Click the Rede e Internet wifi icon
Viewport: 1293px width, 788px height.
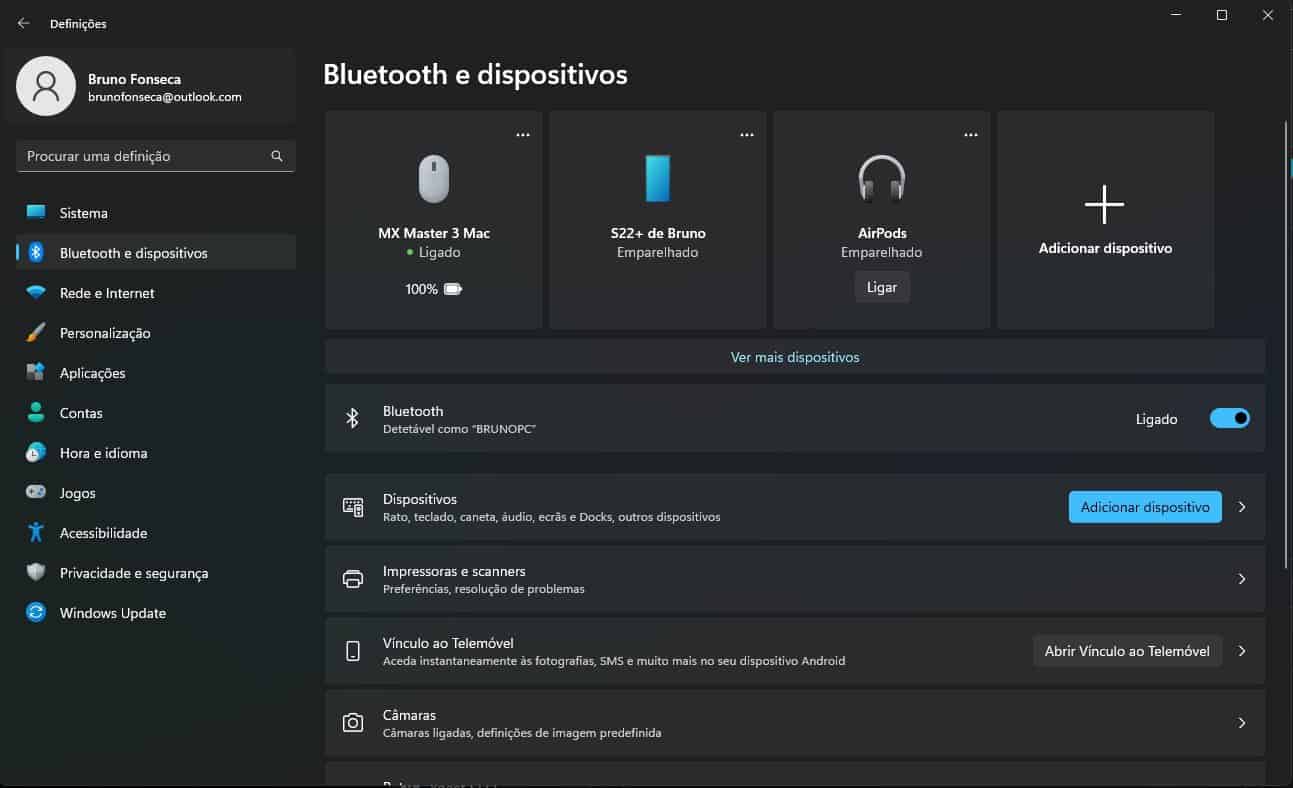pyautogui.click(x=36, y=293)
